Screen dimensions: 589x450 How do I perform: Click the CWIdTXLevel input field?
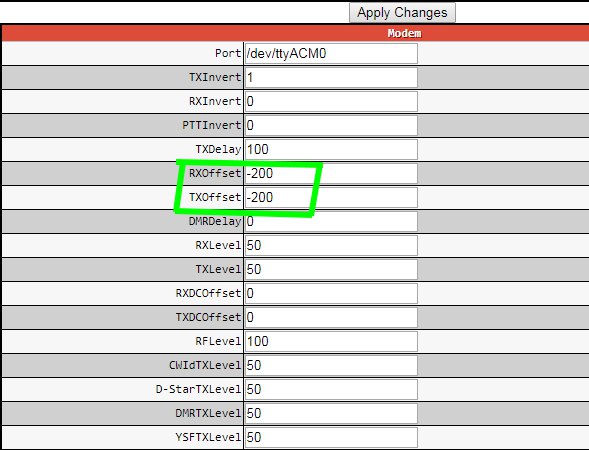click(x=331, y=365)
